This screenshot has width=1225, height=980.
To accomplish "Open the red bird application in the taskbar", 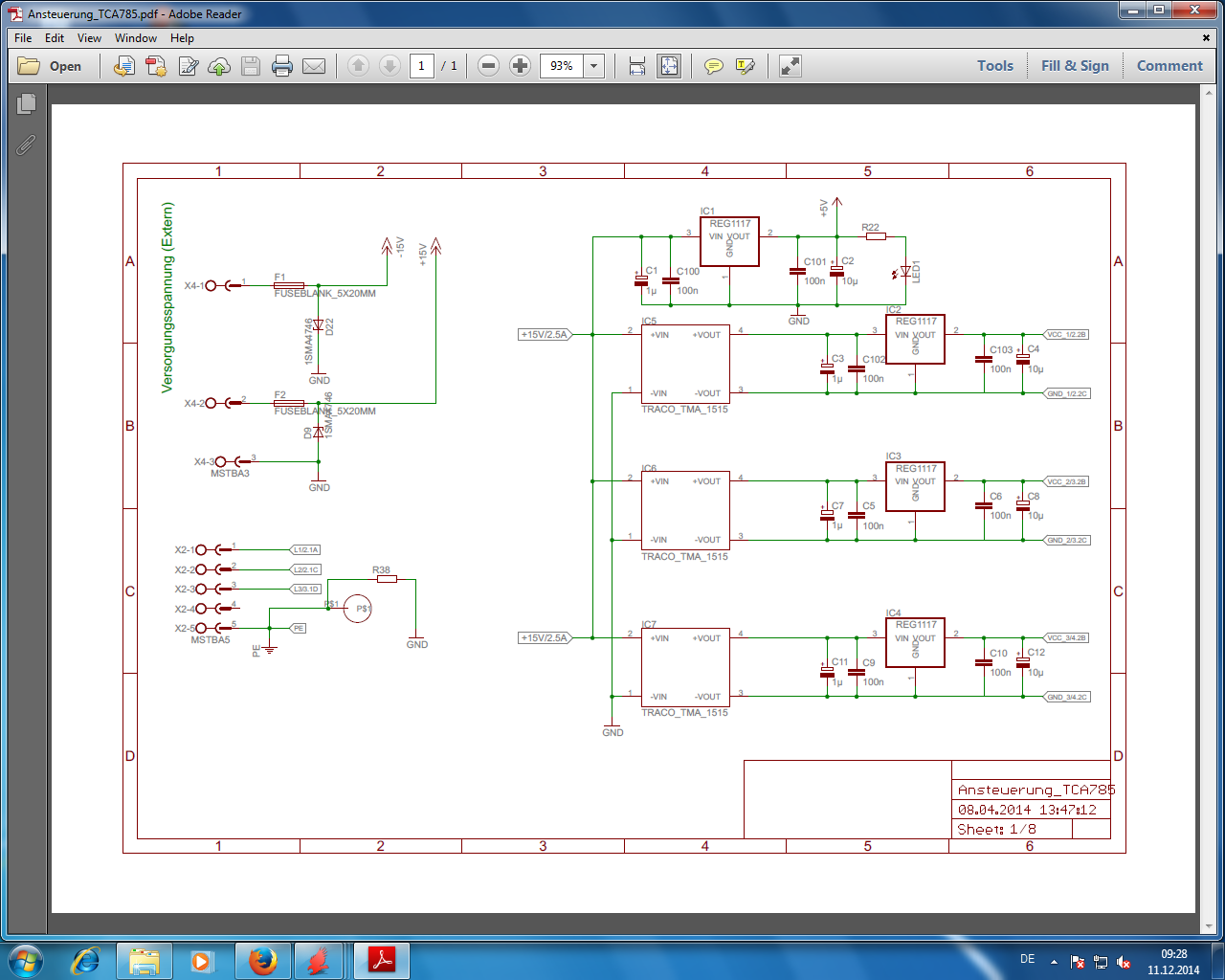I will (x=321, y=960).
